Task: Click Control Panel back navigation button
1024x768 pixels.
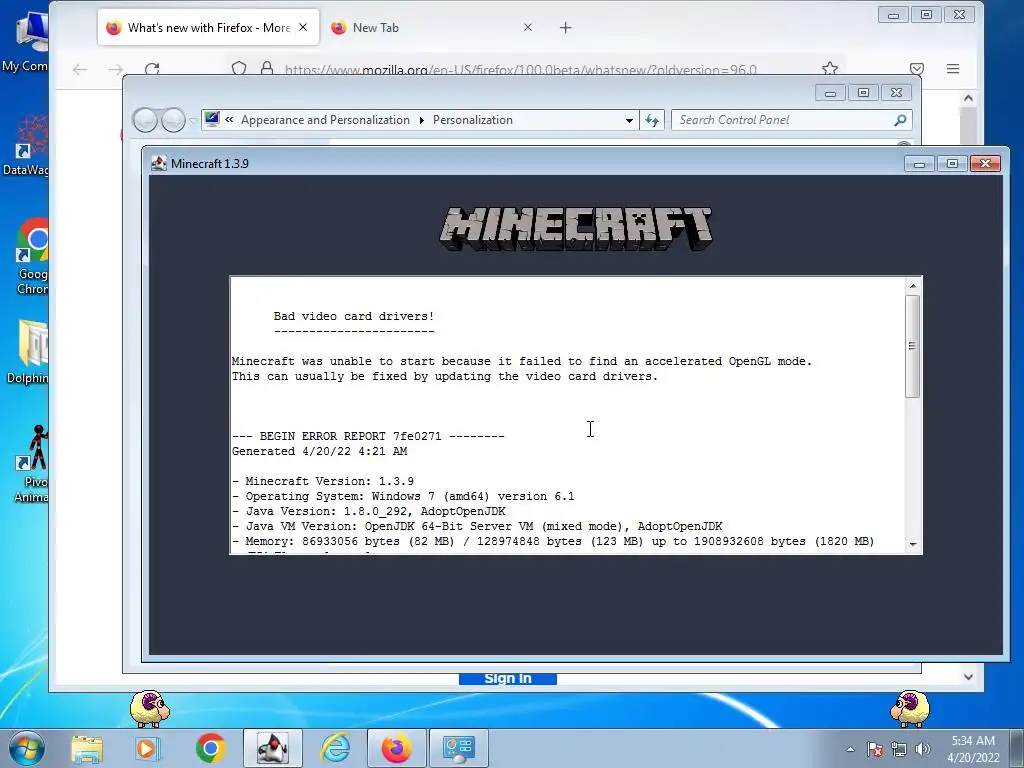Action: coord(145,120)
